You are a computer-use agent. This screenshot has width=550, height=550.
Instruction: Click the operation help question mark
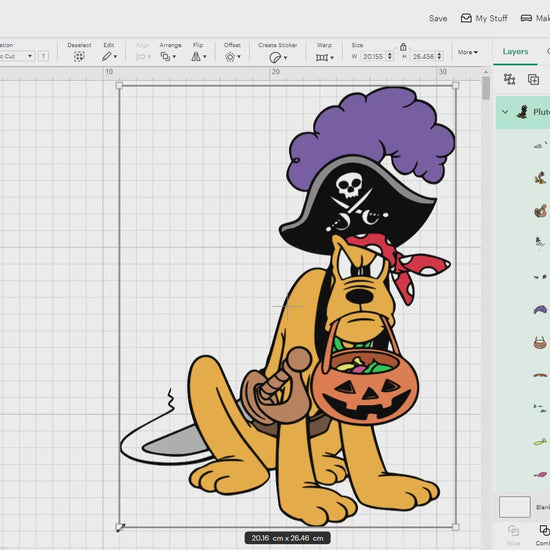tap(43, 56)
